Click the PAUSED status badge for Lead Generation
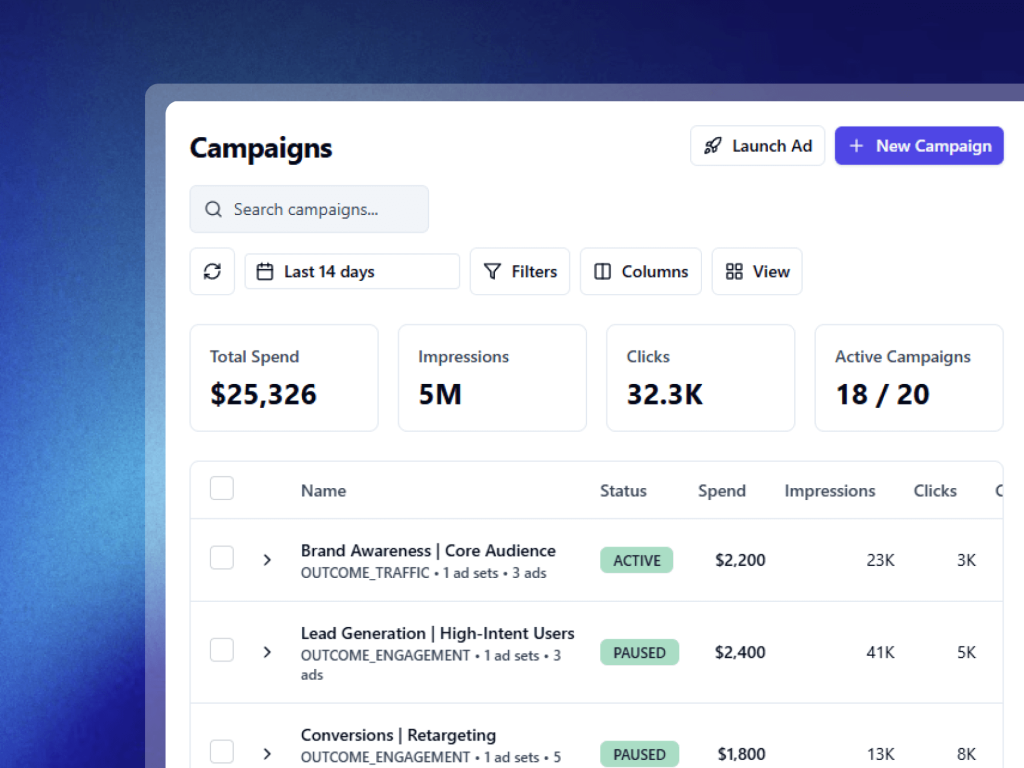 [x=639, y=653]
